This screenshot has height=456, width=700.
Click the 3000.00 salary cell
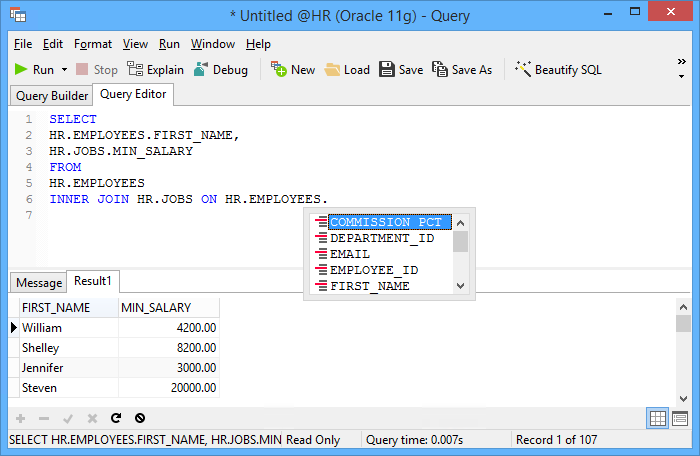[169, 368]
